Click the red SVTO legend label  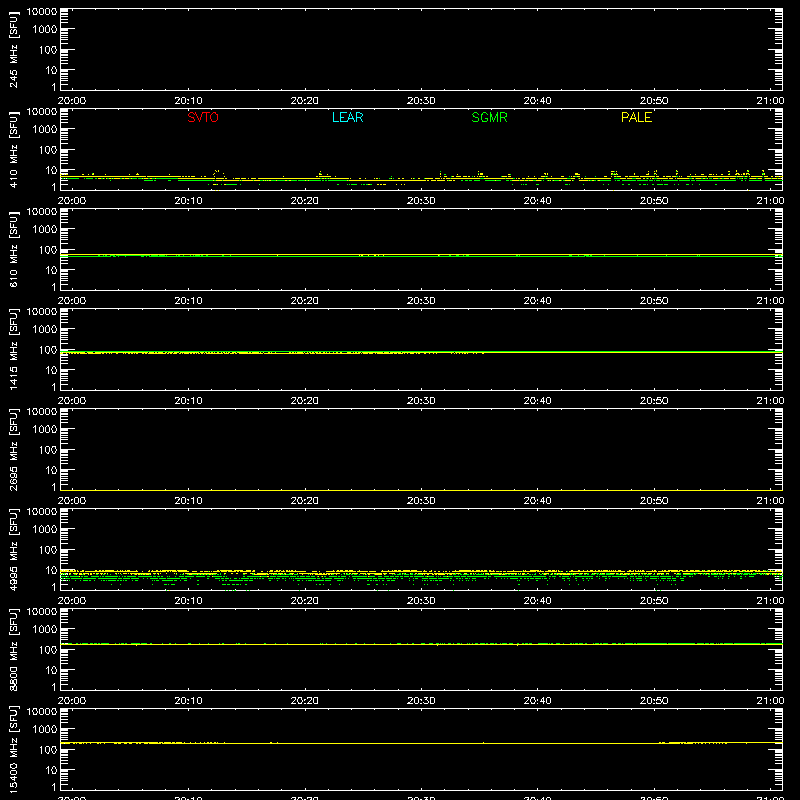tap(203, 117)
